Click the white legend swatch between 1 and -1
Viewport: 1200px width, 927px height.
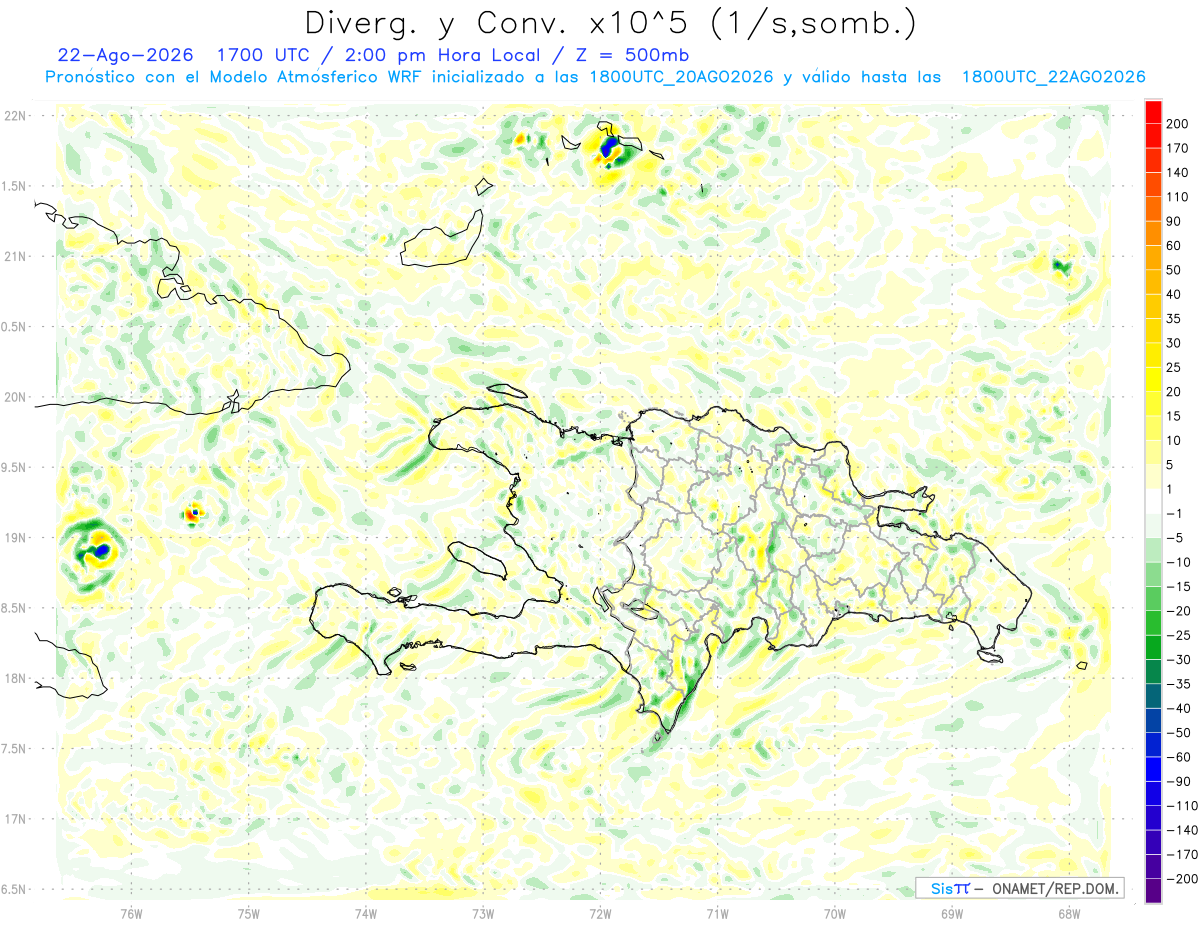[x=1153, y=501]
